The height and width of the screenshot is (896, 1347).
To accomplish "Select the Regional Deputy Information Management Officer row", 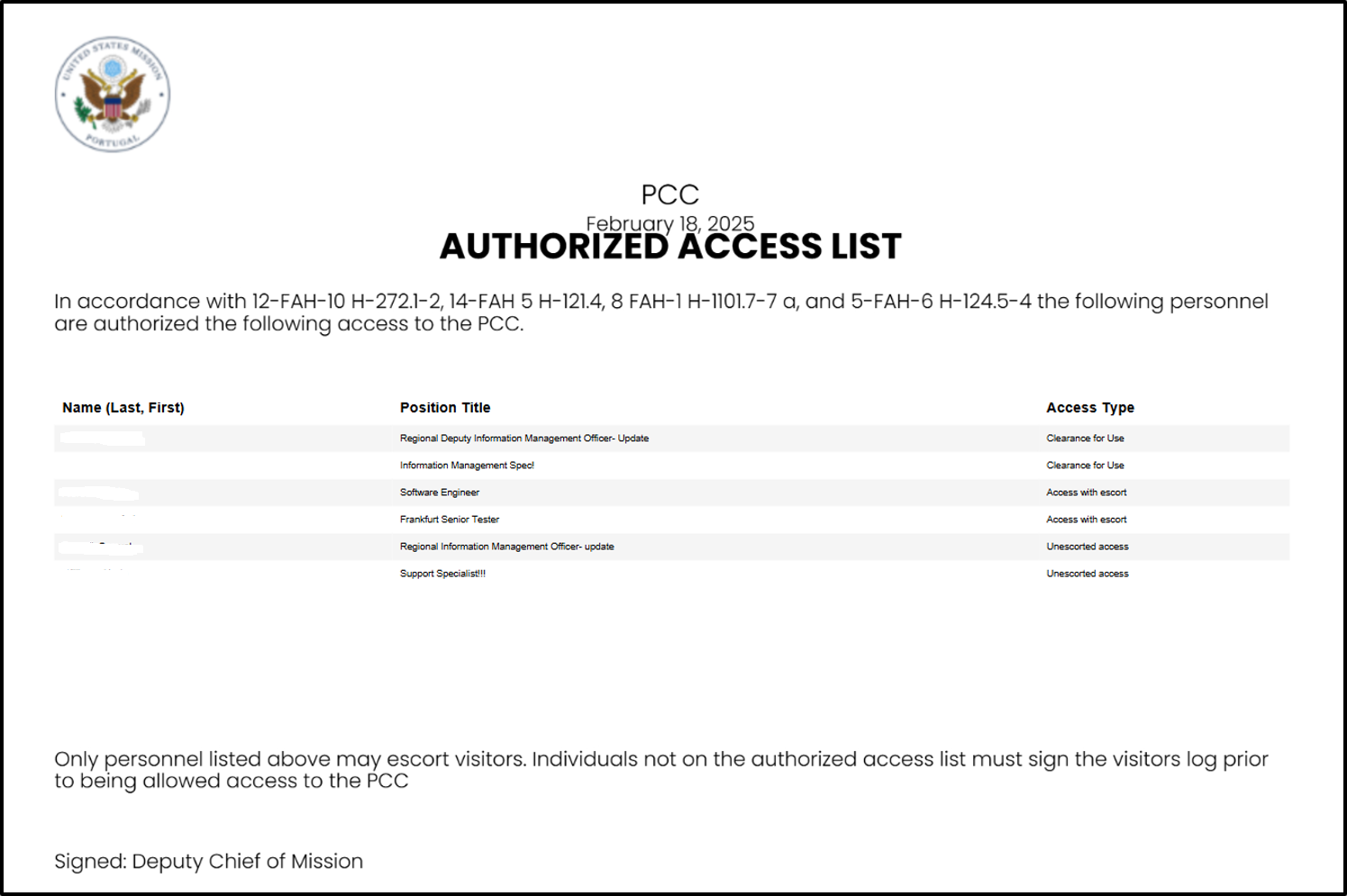I will click(672, 439).
